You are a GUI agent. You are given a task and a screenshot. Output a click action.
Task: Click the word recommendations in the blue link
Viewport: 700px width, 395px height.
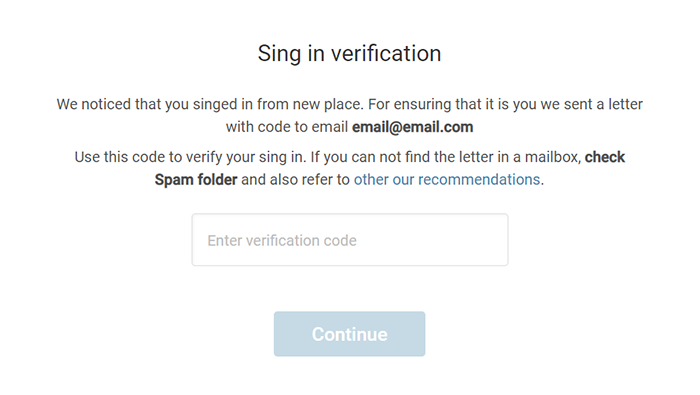479,179
